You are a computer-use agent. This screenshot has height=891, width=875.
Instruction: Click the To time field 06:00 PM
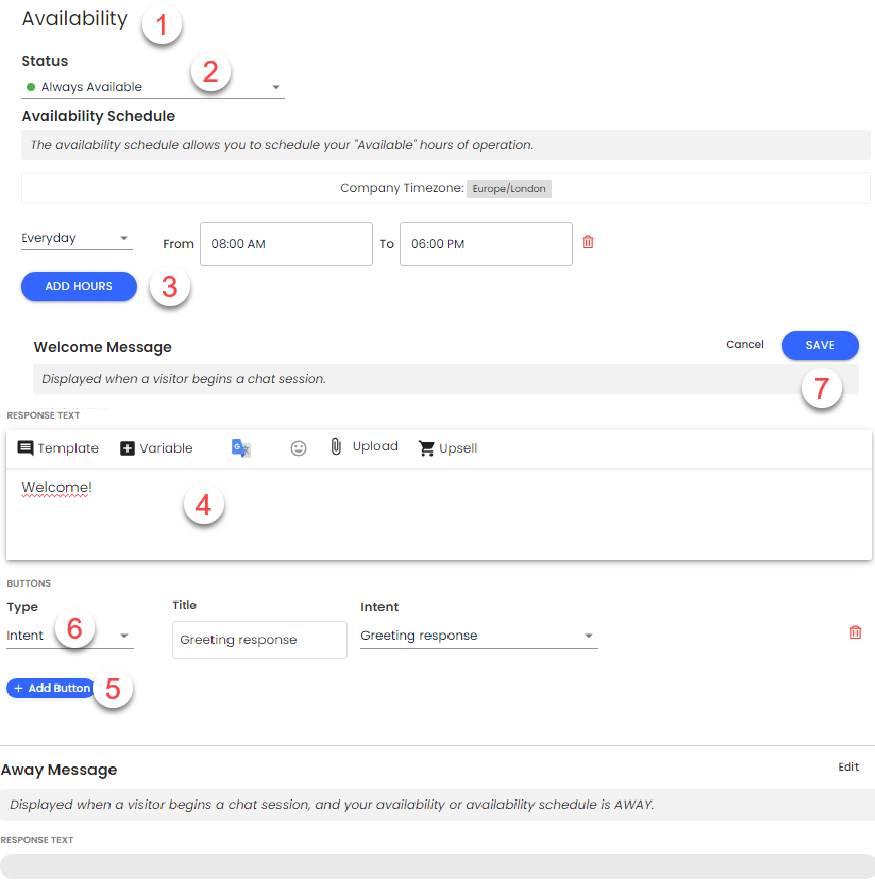486,244
